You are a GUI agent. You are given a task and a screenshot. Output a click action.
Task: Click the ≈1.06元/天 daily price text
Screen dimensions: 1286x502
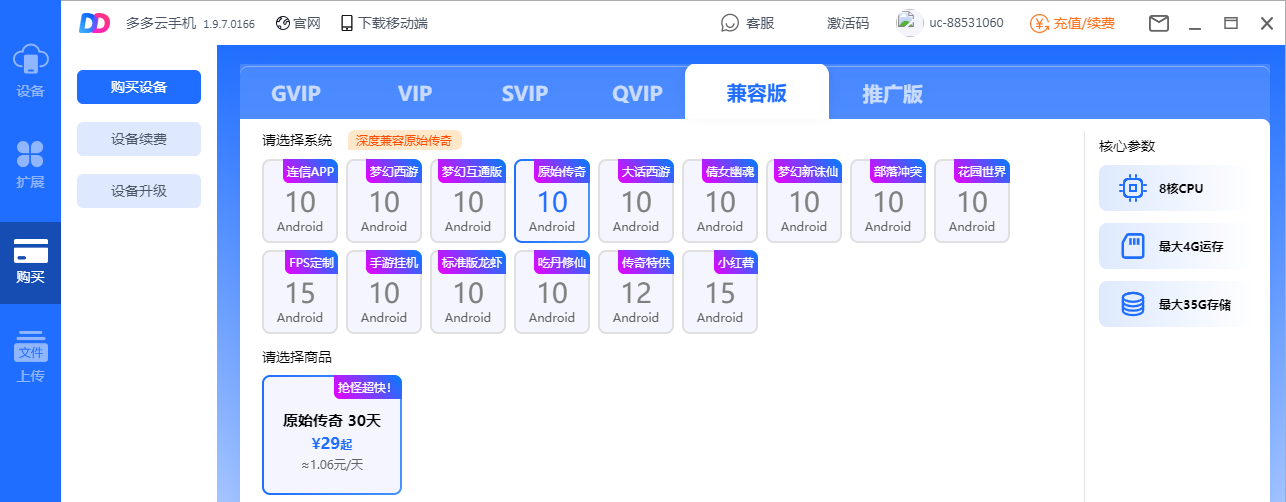(x=332, y=464)
